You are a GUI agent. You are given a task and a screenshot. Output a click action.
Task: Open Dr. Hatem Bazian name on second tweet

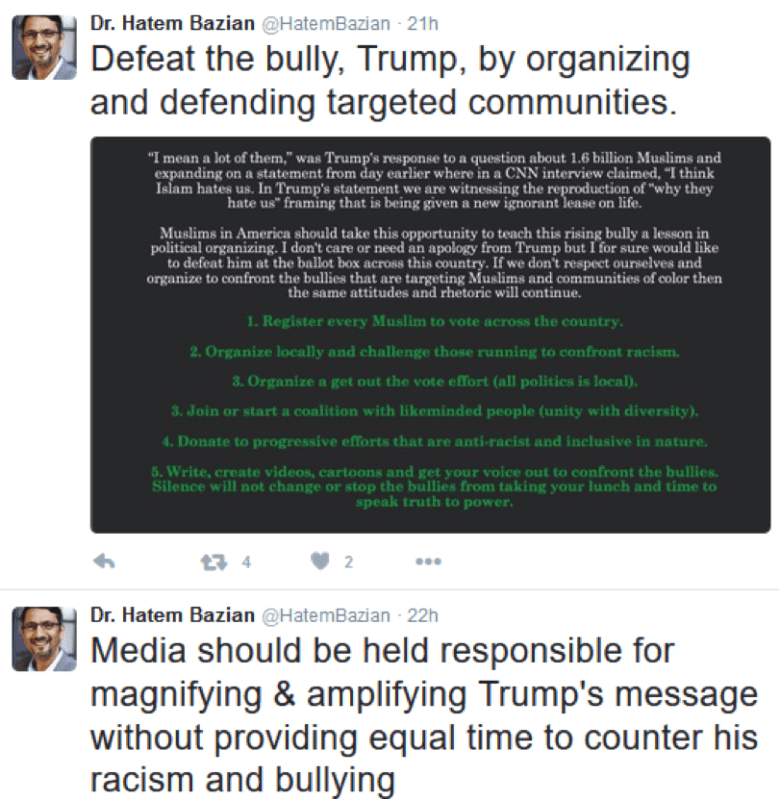coord(172,615)
